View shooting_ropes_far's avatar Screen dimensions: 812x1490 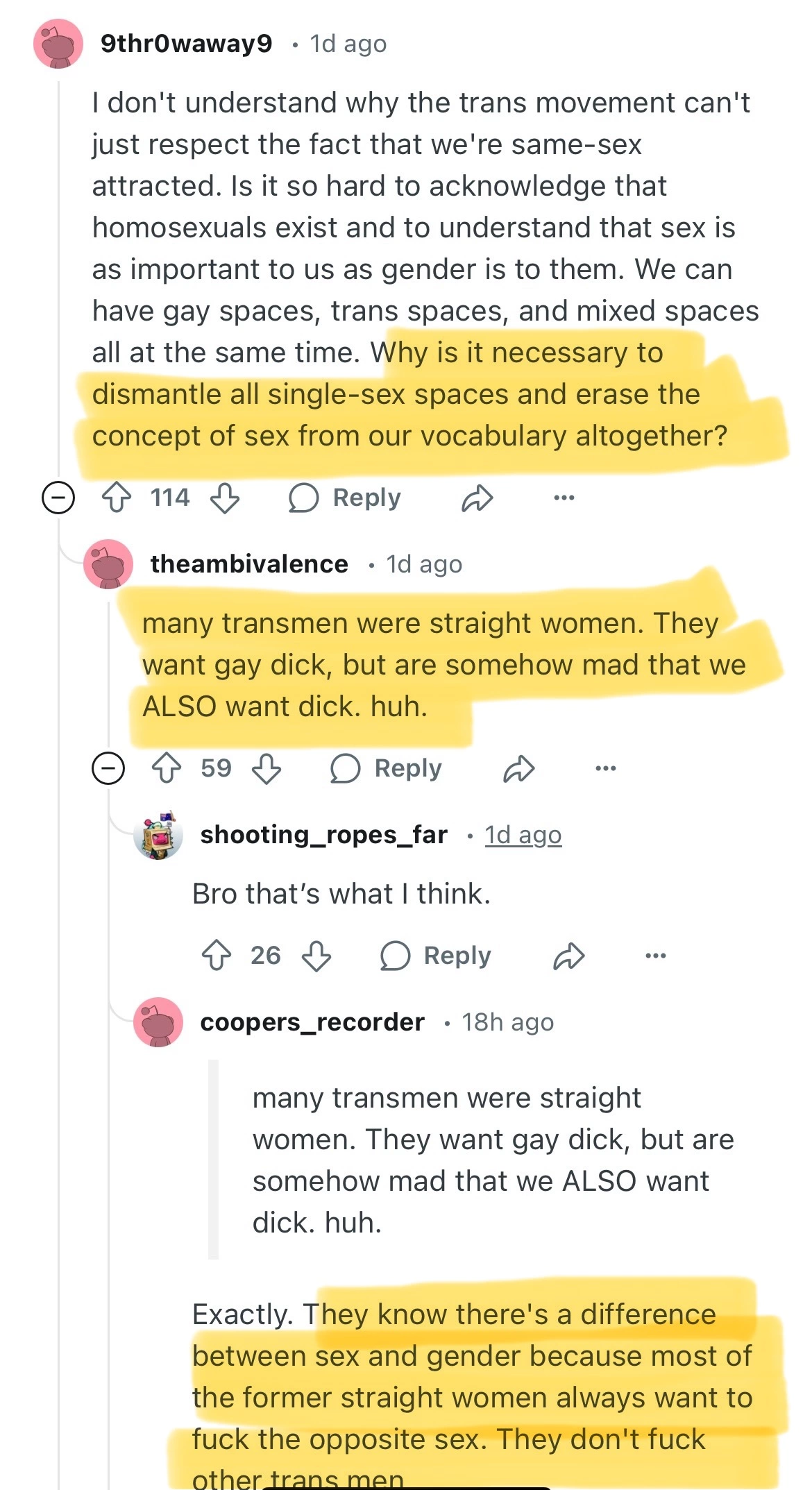[x=159, y=835]
